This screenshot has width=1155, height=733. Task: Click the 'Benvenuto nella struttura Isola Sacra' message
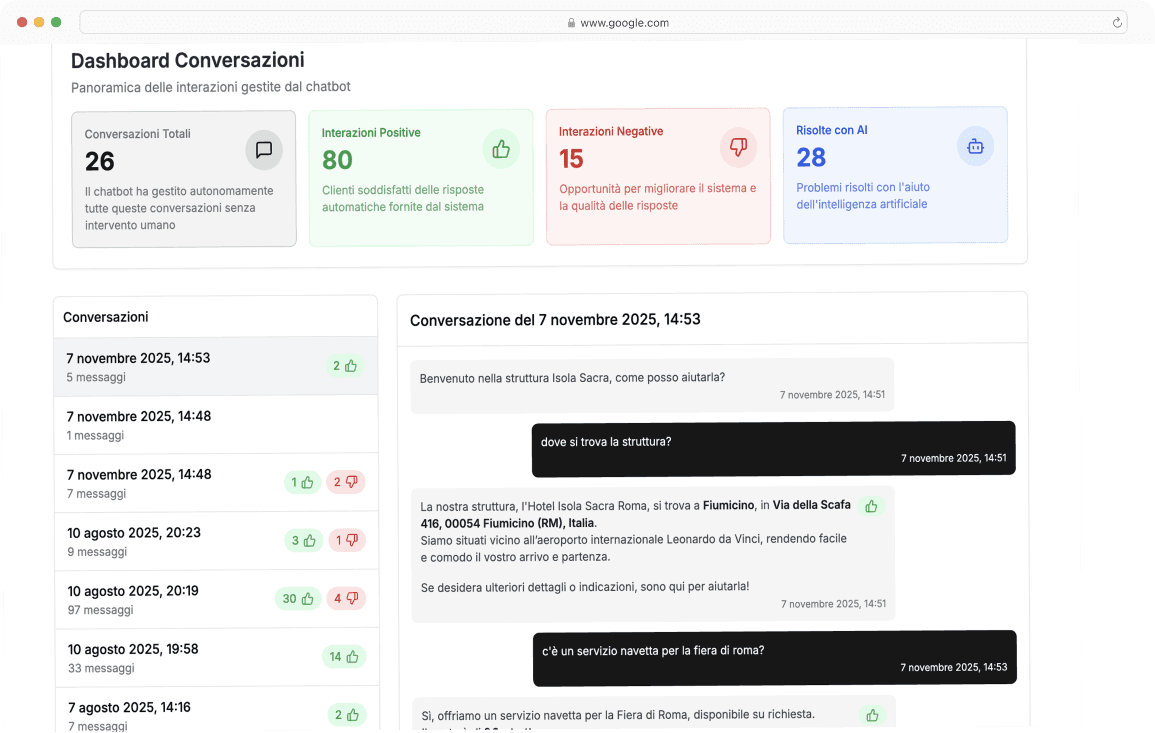pyautogui.click(x=652, y=385)
